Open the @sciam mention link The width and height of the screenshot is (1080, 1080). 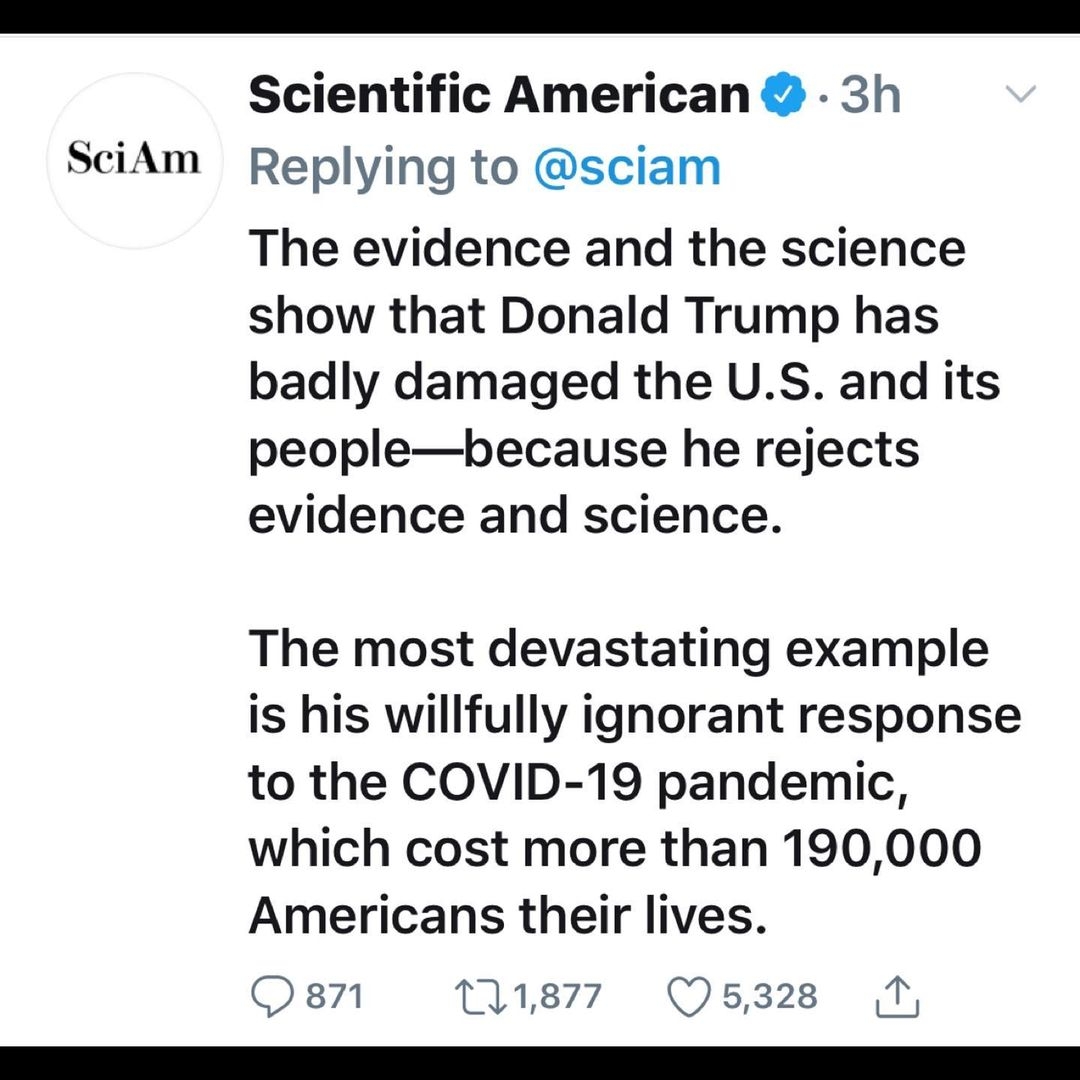click(x=627, y=167)
